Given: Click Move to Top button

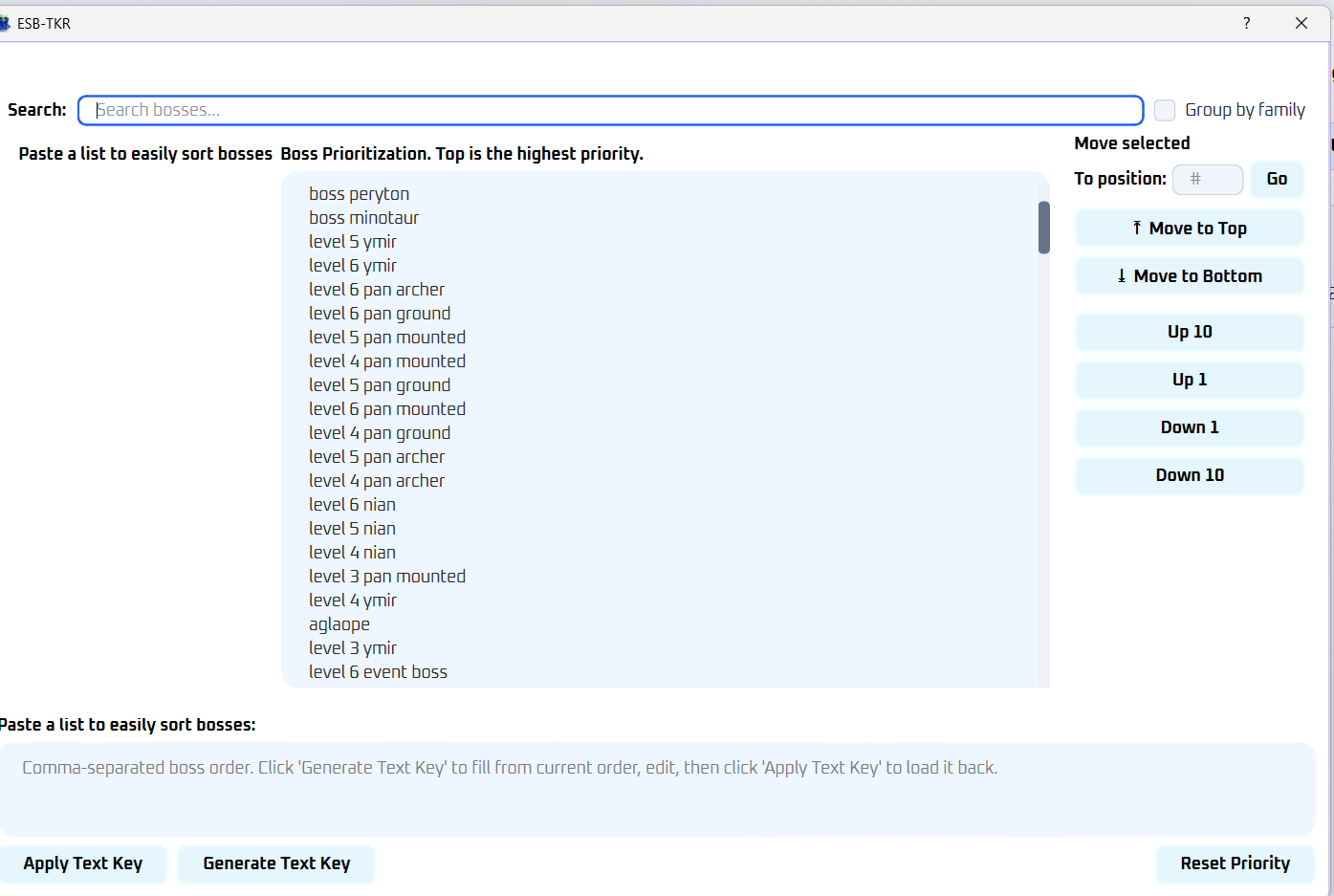Looking at the screenshot, I should 1190,228.
